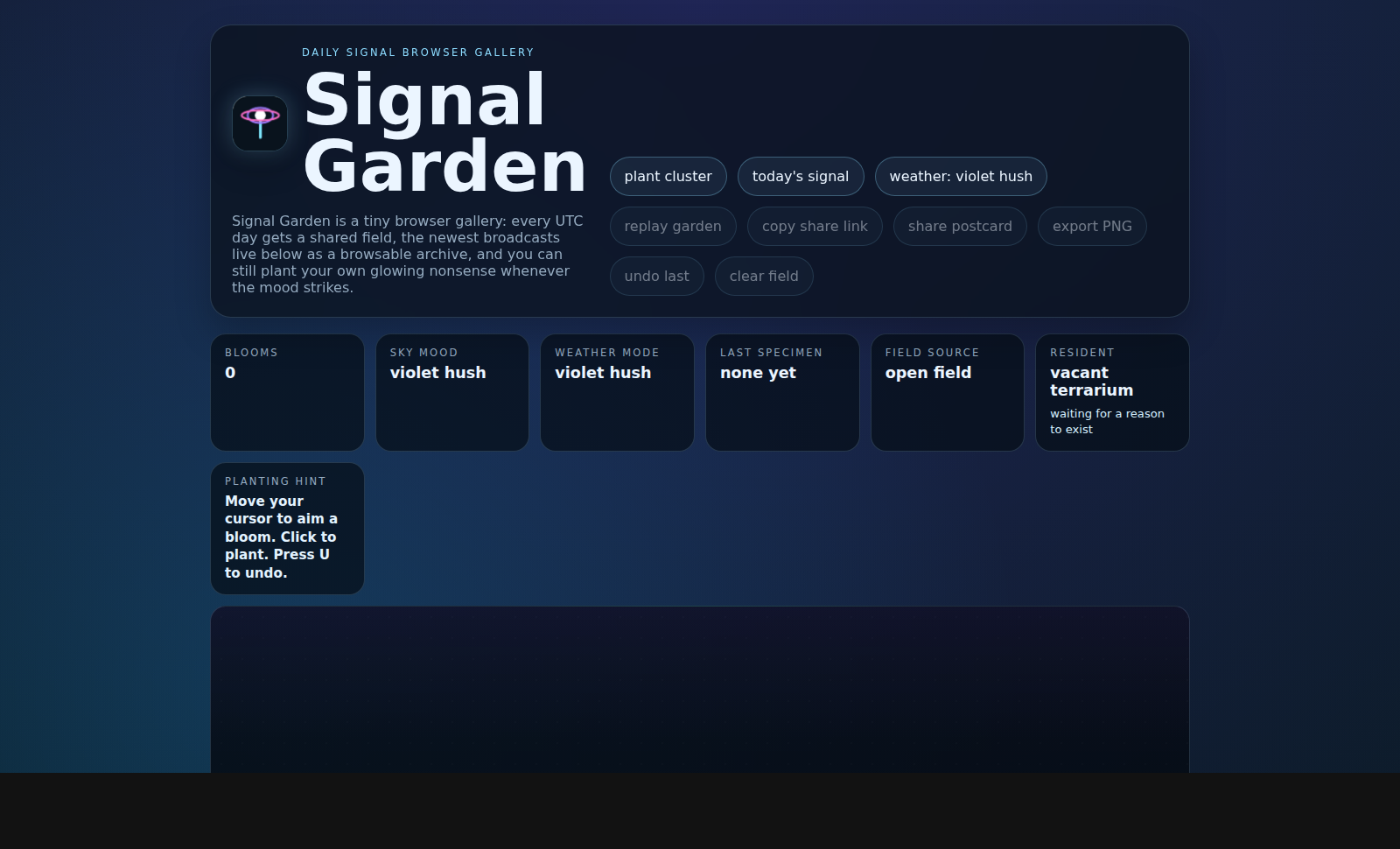Image resolution: width=1400 pixels, height=849 pixels.
Task: Plant a bloom in the garden canvas
Action: tap(700, 691)
